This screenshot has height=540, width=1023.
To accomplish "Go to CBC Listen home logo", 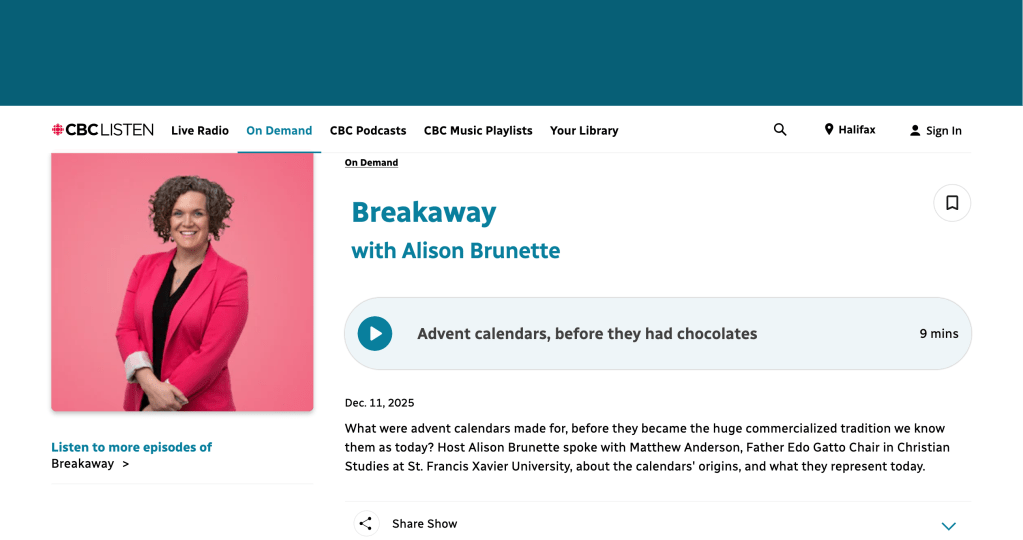I will [103, 130].
